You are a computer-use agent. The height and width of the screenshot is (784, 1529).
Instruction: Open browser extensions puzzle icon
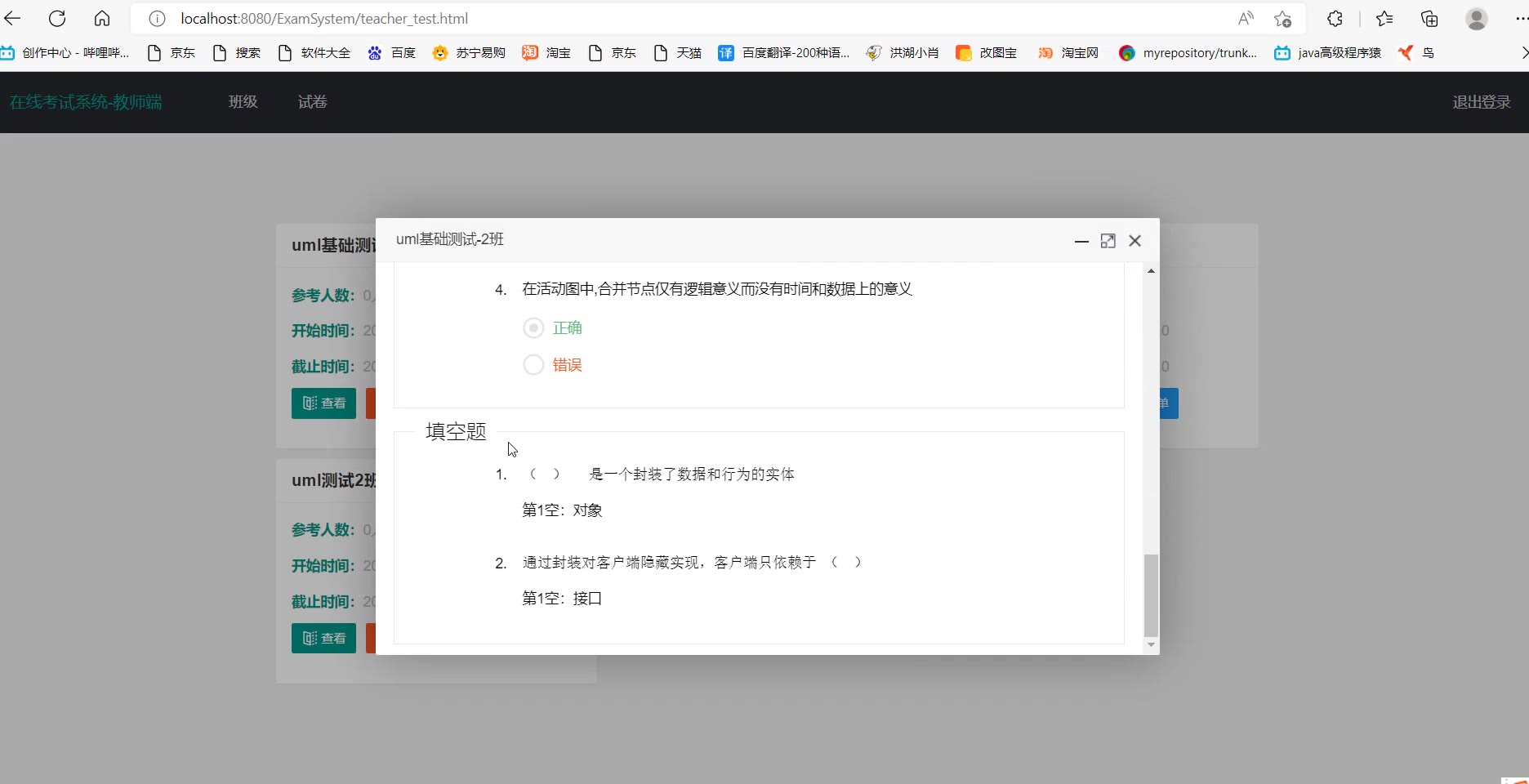tap(1335, 19)
